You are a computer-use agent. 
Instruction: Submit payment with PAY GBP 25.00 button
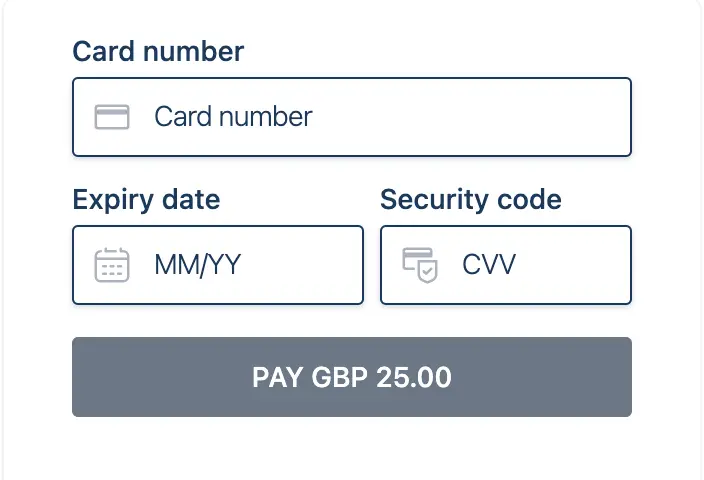(352, 377)
